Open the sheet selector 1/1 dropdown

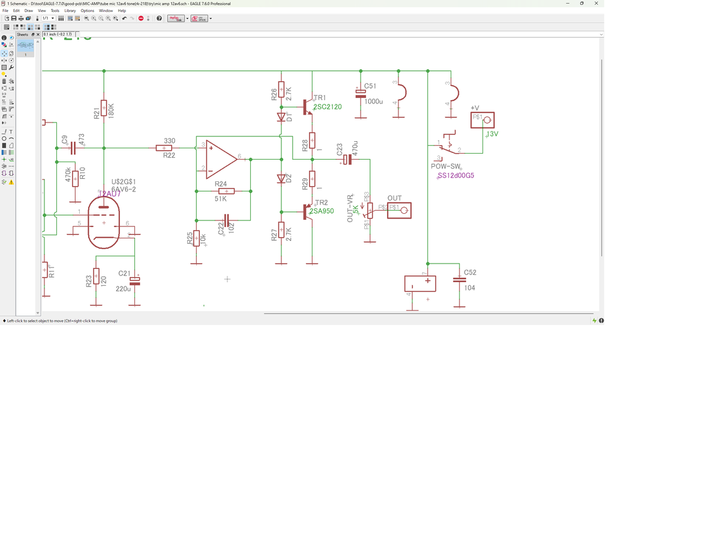[46, 18]
